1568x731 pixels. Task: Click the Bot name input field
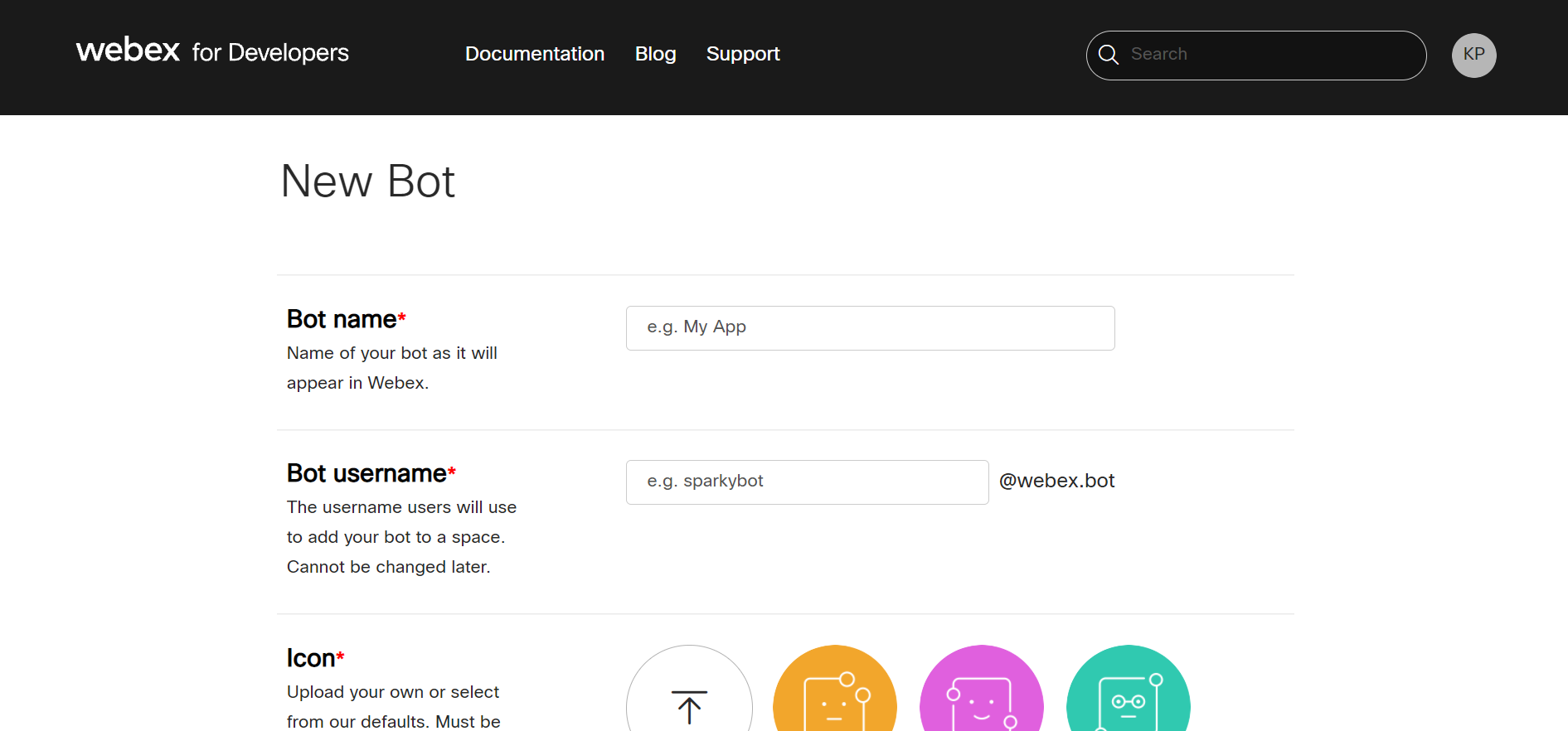pyautogui.click(x=870, y=328)
